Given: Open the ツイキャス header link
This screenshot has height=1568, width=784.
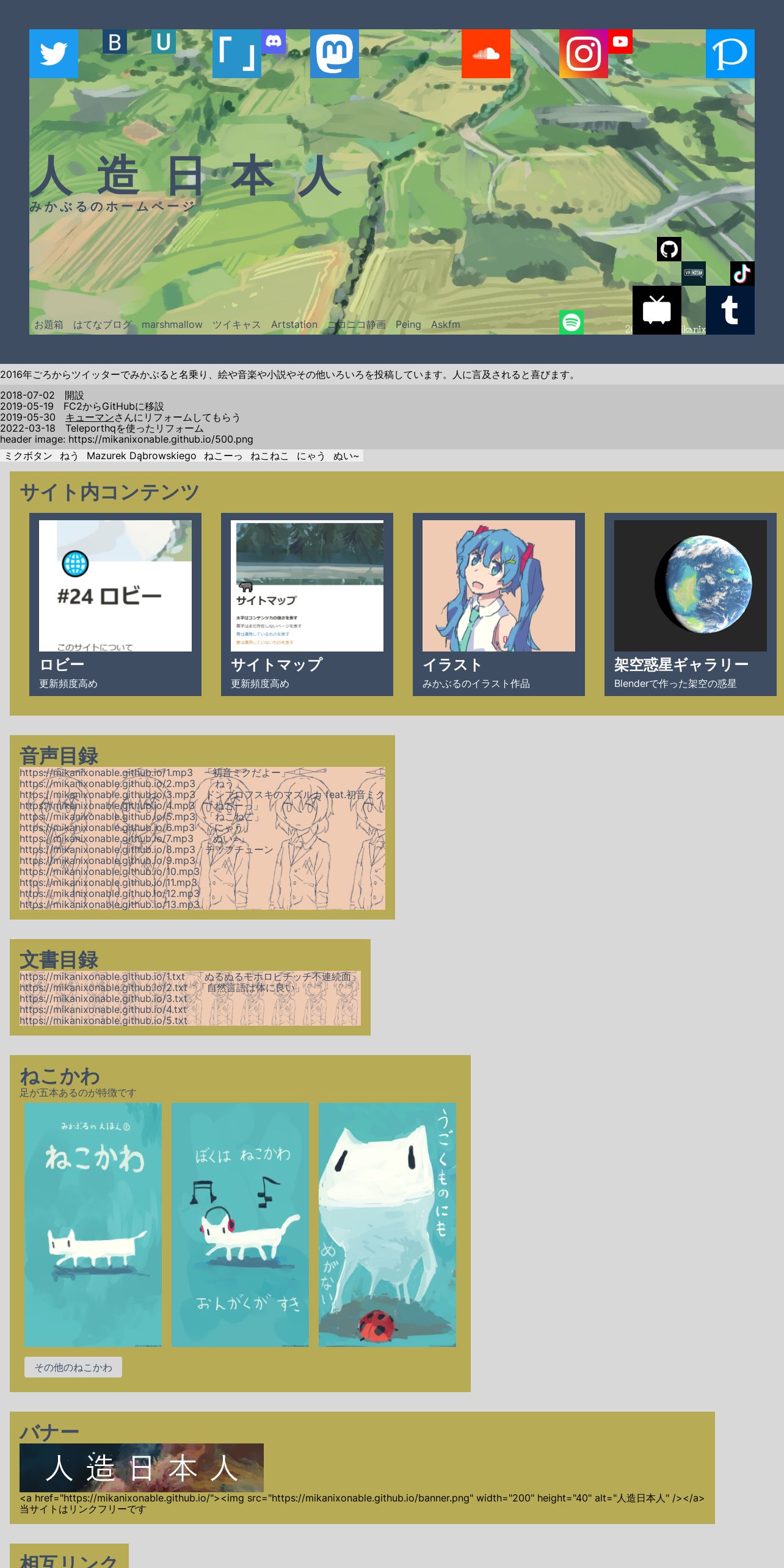Looking at the screenshot, I should click(237, 325).
